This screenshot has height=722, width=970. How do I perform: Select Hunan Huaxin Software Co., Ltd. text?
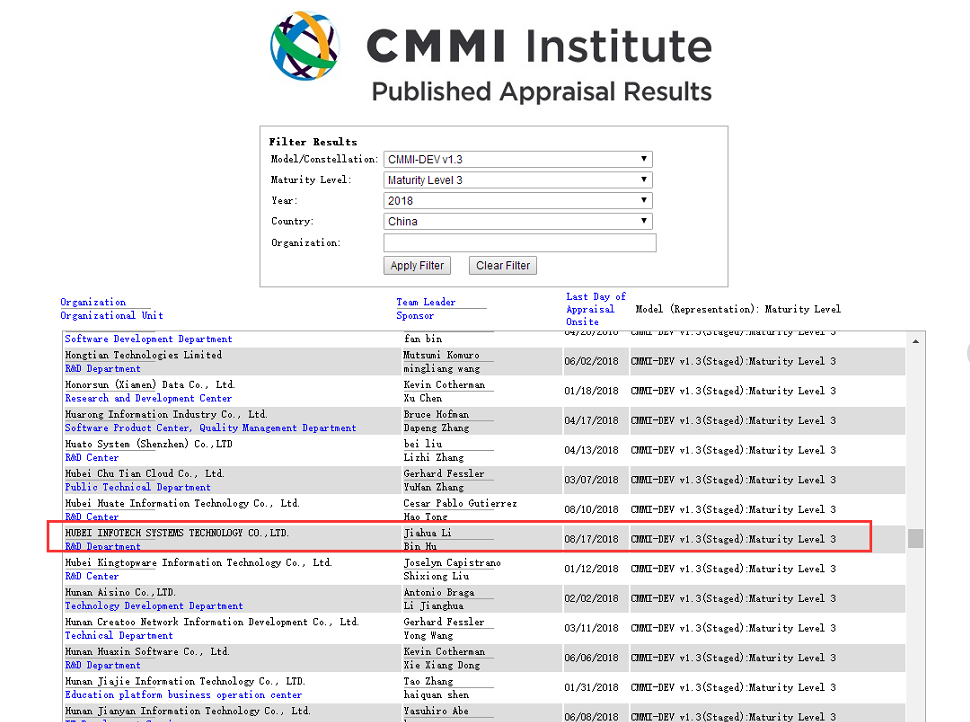pos(147,652)
